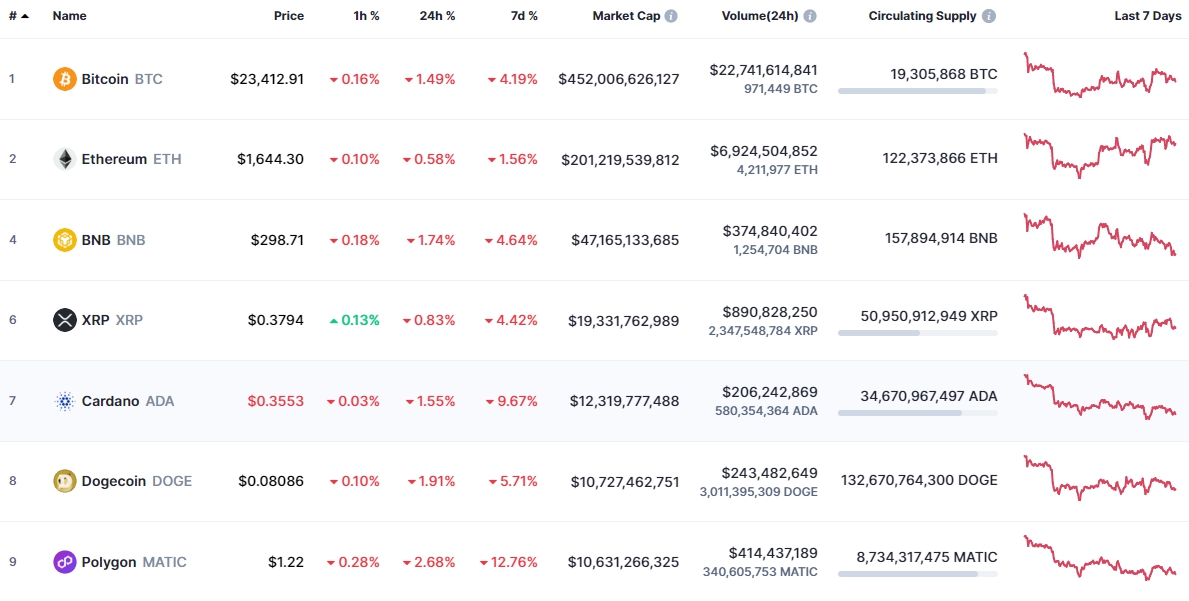Open Ethereum's last 7 days sparkline chart
Screen dimensions: 1189x601
coord(1100,156)
